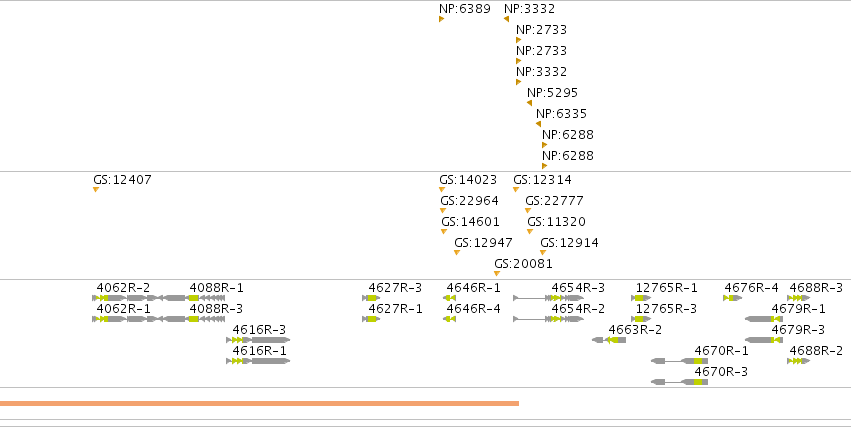This screenshot has width=851, height=427.
Task: Click the NP:6335 triangle marker
Action: tap(538, 124)
